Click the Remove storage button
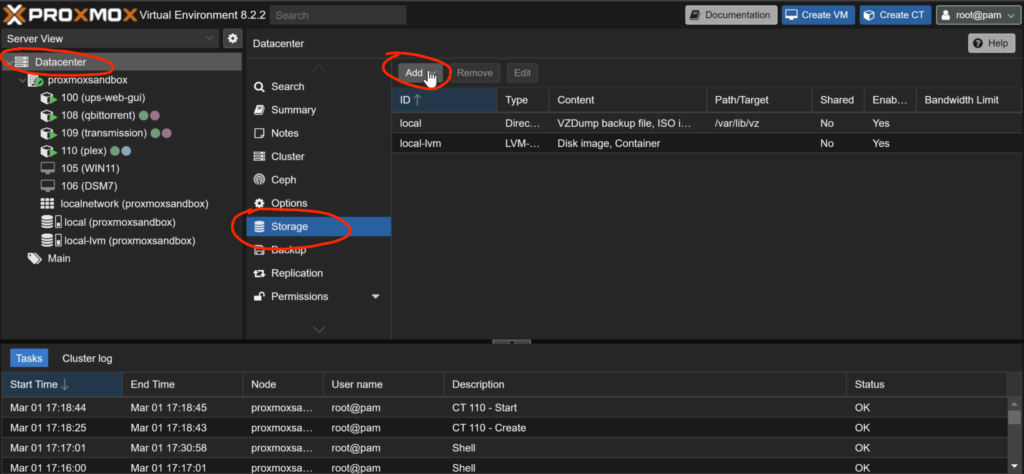 pyautogui.click(x=475, y=73)
